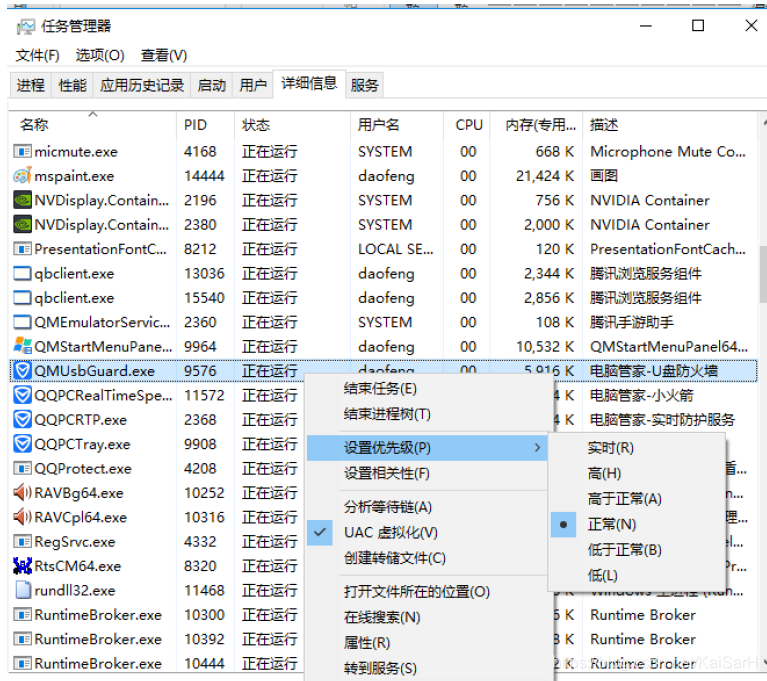Click the rundll32.exe file icon

tap(23, 590)
